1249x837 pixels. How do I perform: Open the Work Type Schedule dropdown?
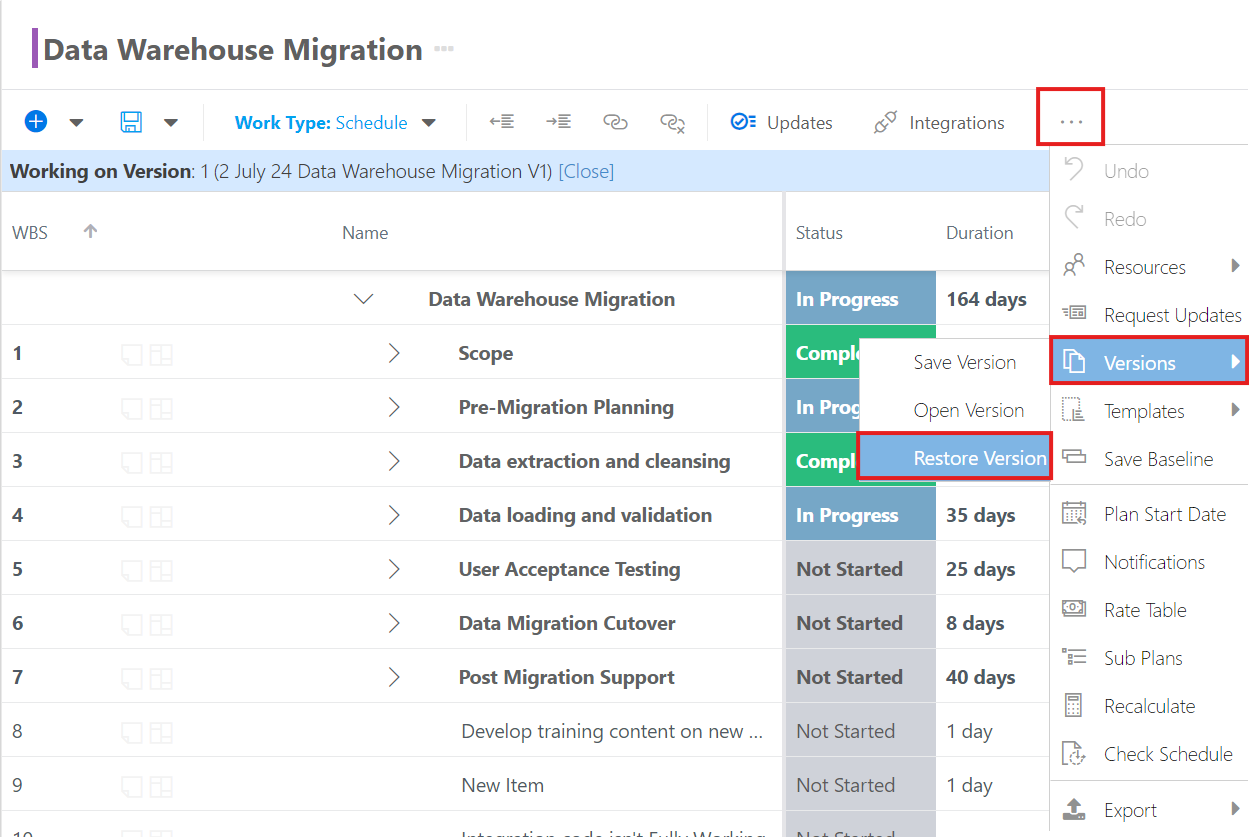tap(335, 121)
